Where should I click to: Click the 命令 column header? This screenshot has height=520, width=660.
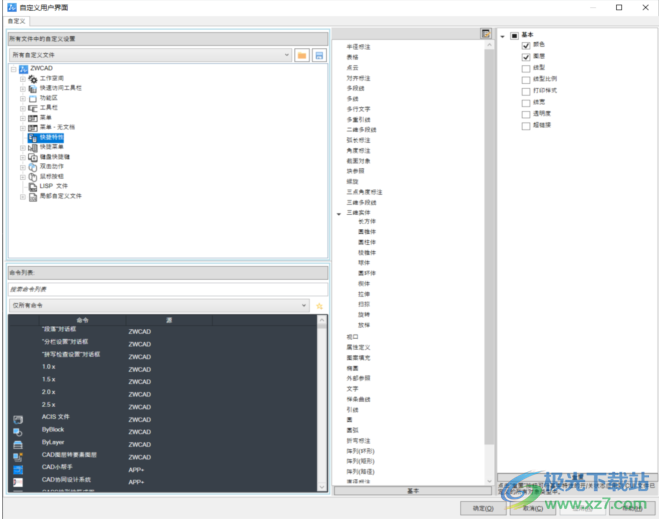coord(82,320)
